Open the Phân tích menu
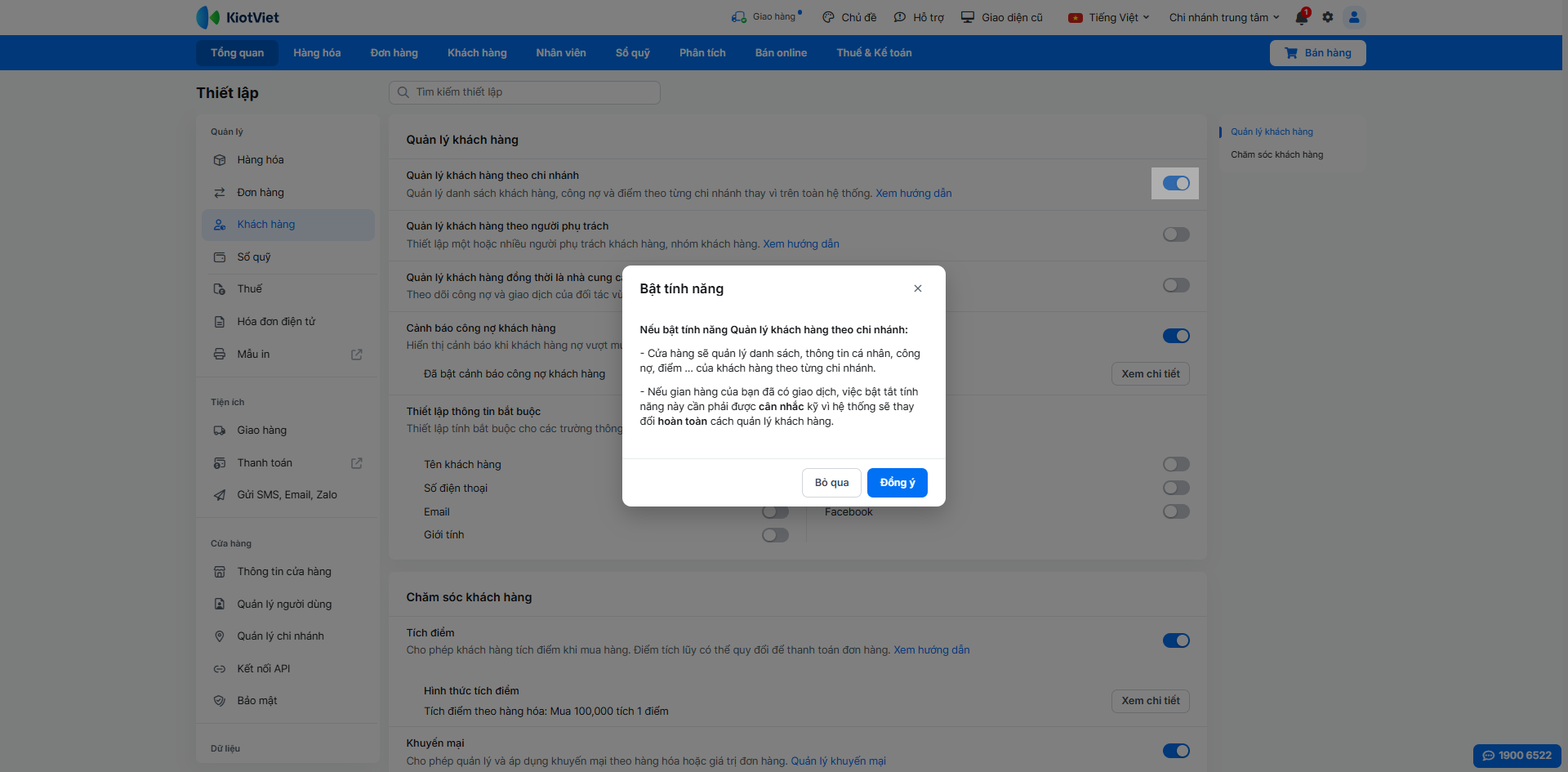 pyautogui.click(x=702, y=53)
